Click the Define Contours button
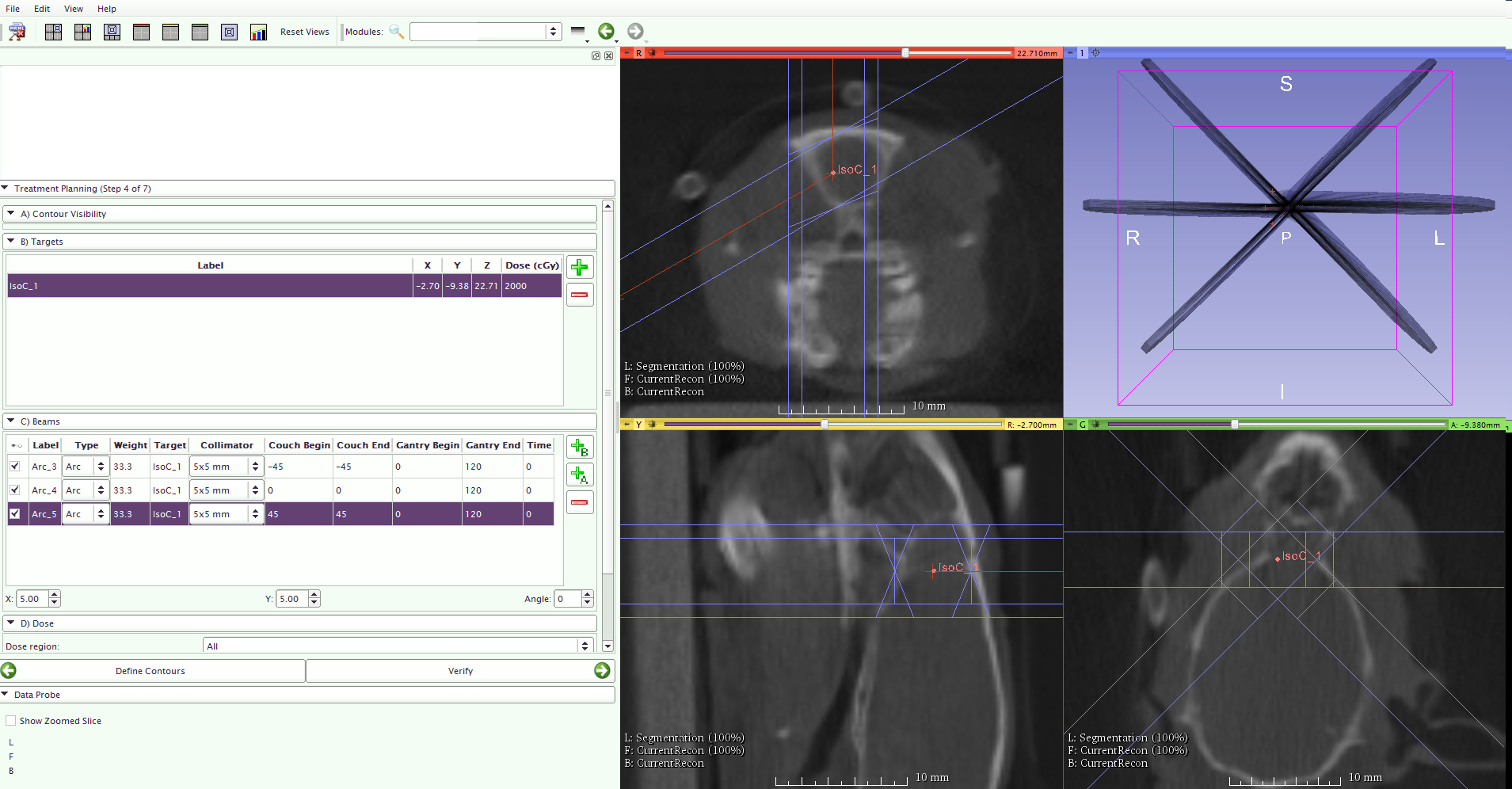 tap(150, 671)
